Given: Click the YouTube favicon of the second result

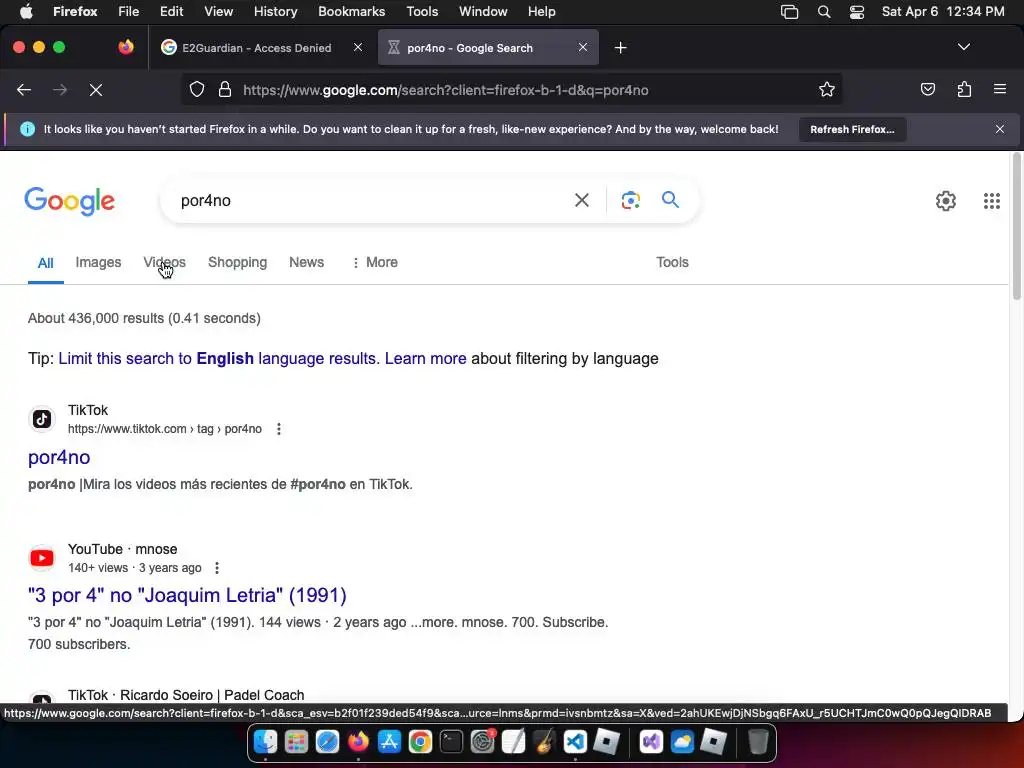Looking at the screenshot, I should click(x=42, y=558).
